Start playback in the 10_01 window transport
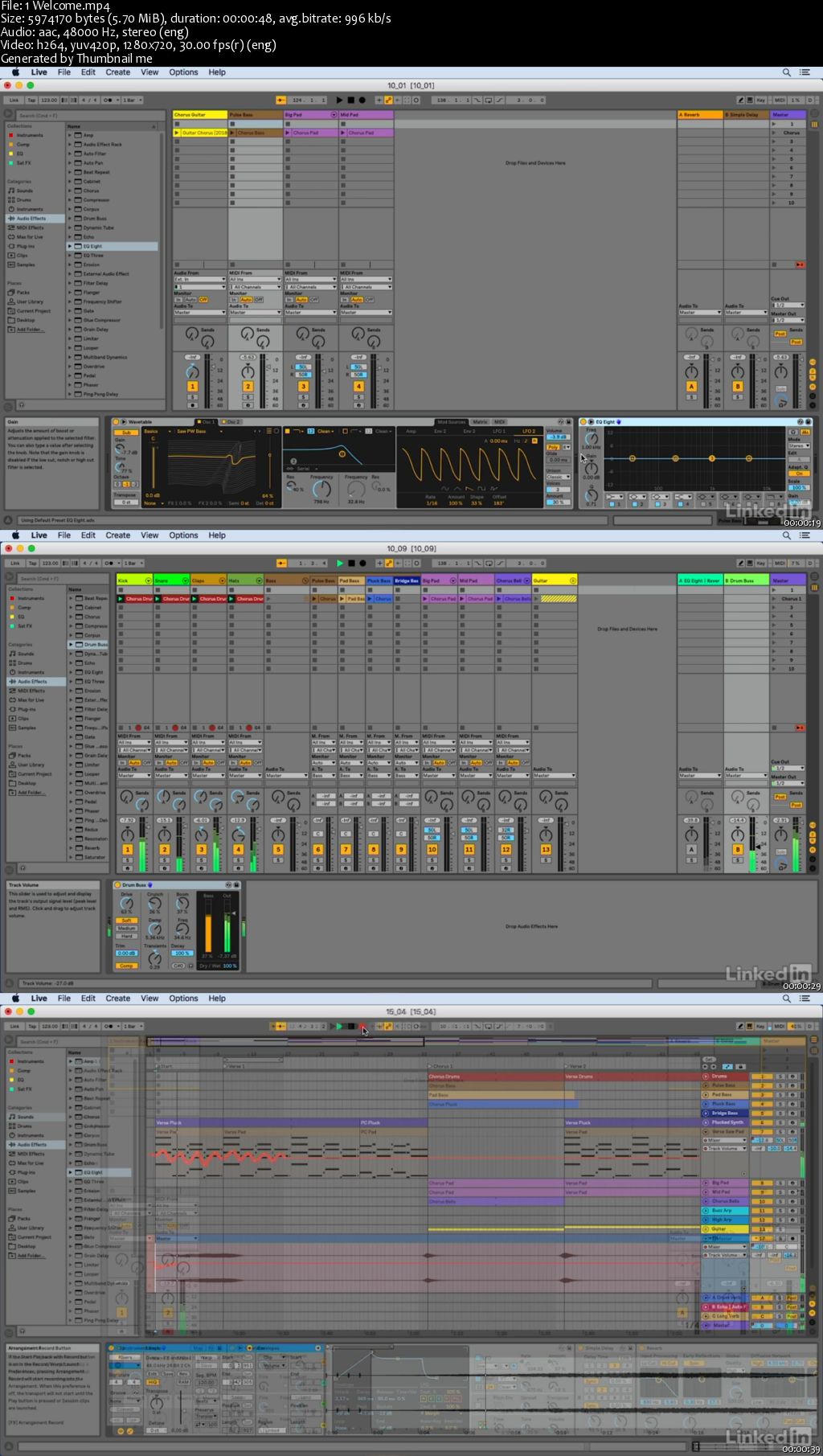 coord(339,100)
